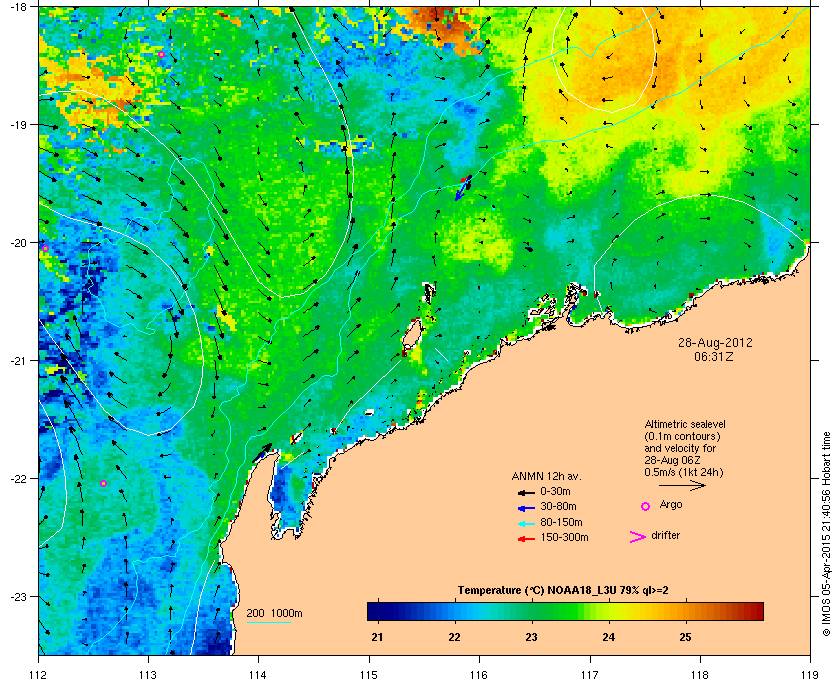Click the latitude axis label -21

[x=18, y=361]
